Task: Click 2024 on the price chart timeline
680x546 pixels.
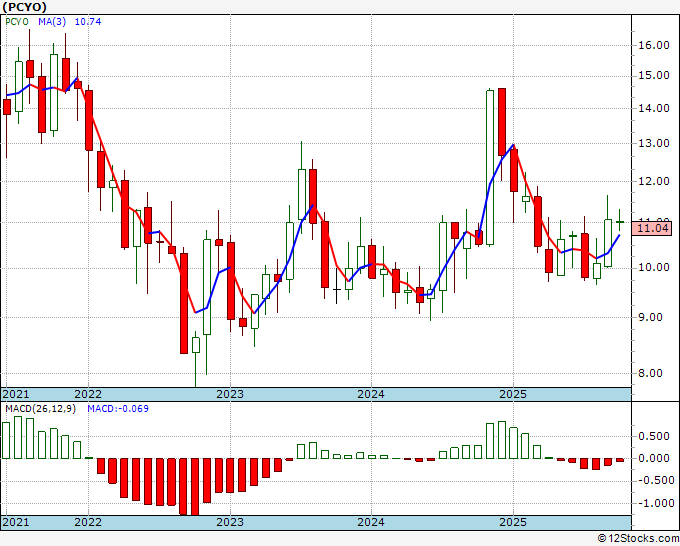Action: (x=371, y=394)
